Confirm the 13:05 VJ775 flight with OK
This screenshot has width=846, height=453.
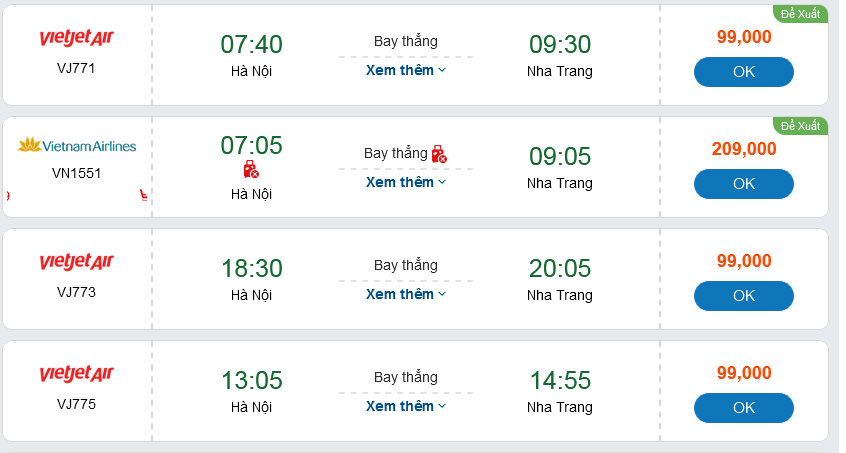pos(743,408)
